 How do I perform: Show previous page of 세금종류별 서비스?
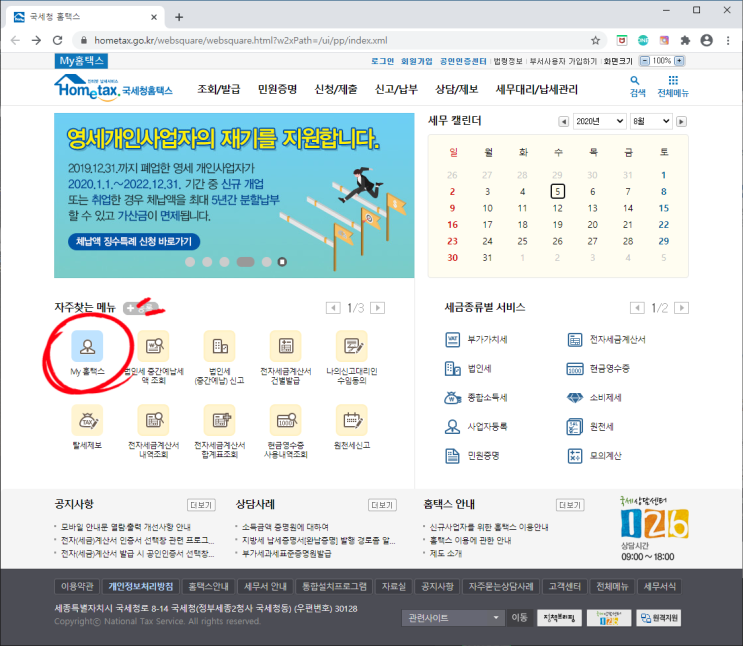pos(637,308)
